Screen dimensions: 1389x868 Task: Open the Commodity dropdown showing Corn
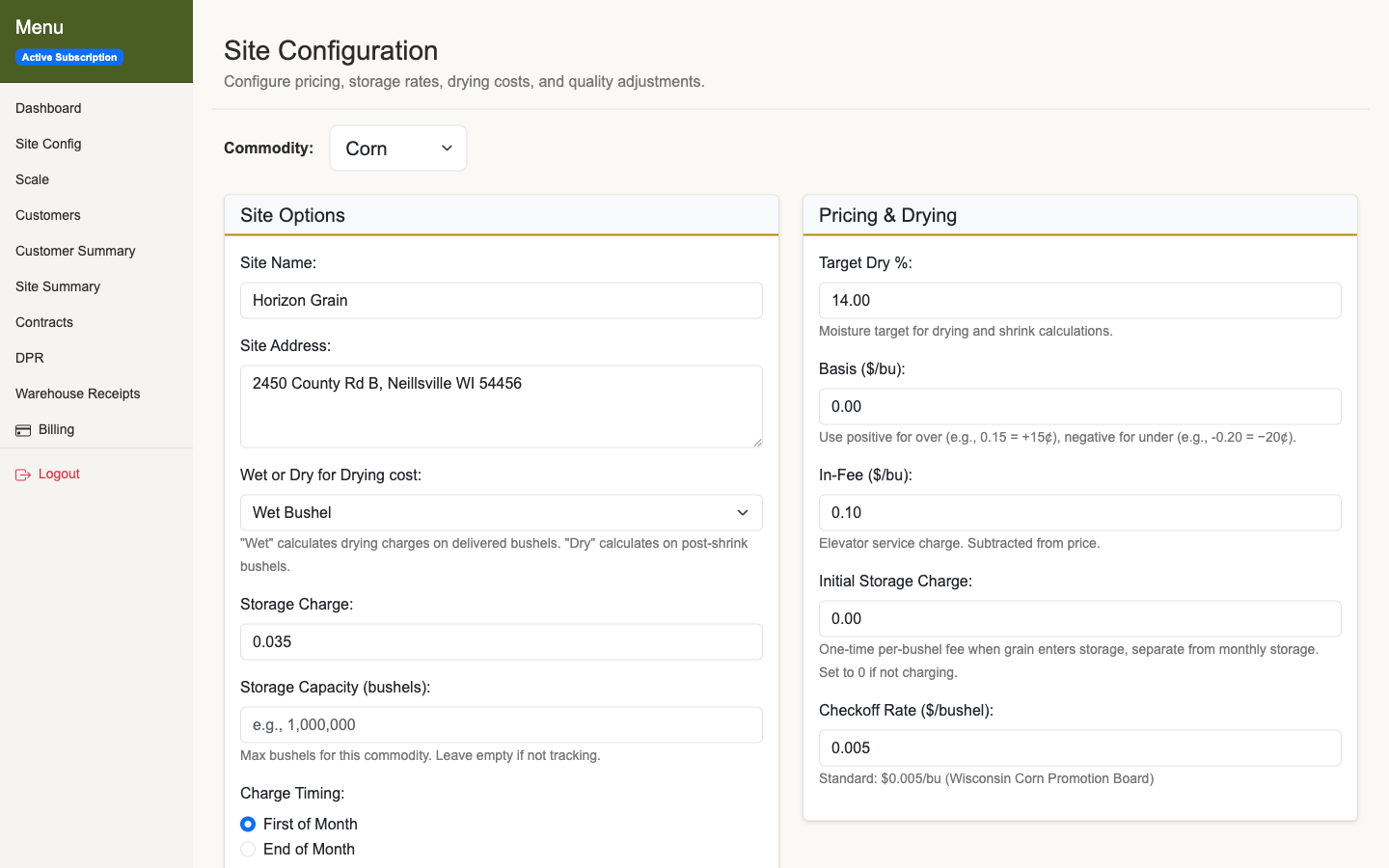pyautogui.click(x=397, y=148)
